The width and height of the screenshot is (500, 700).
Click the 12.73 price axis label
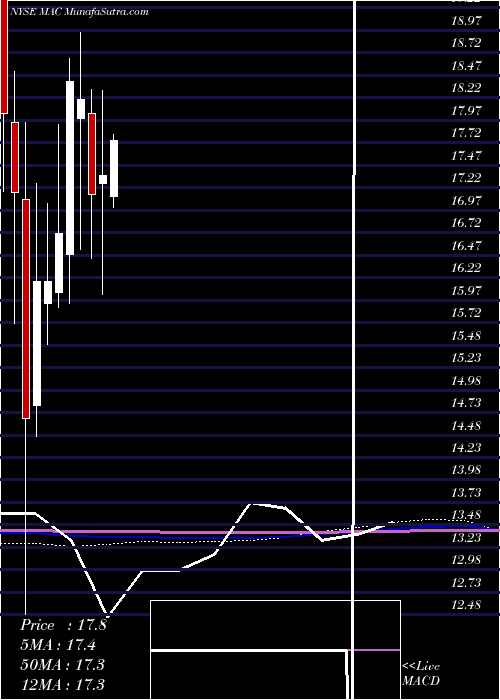[x=466, y=583]
